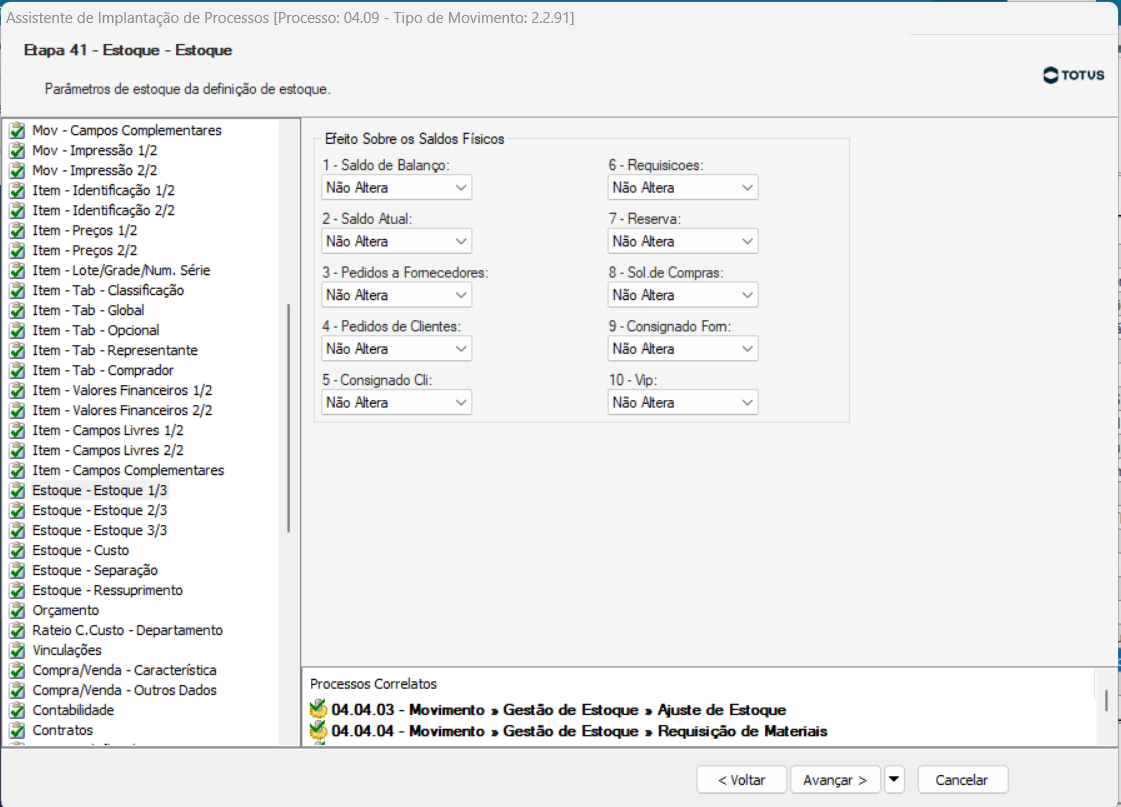This screenshot has height=807, width=1121.
Task: Open the Requisicoes dropdown
Action: [x=683, y=188]
